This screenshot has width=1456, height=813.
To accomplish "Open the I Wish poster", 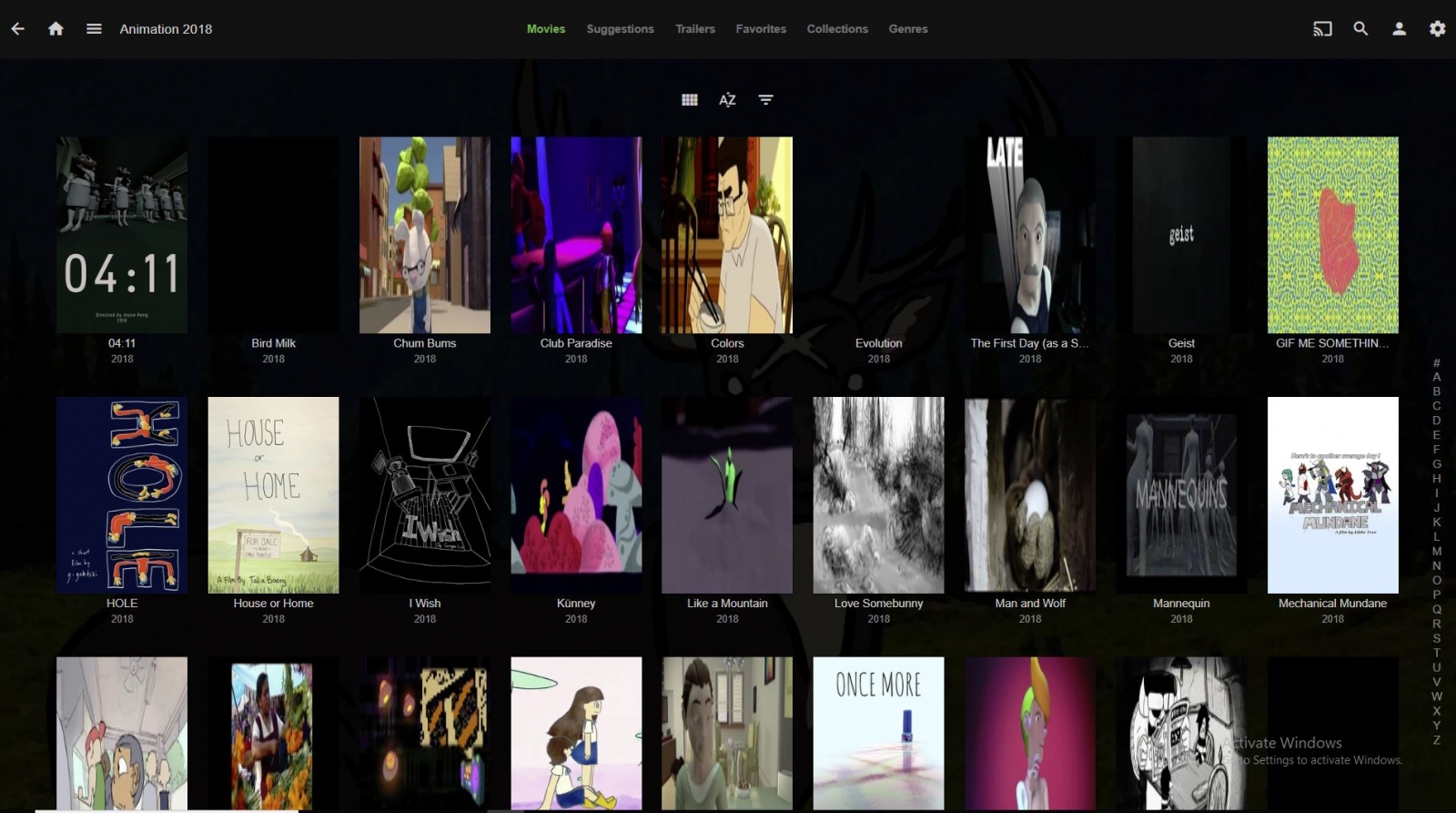I will coord(425,495).
